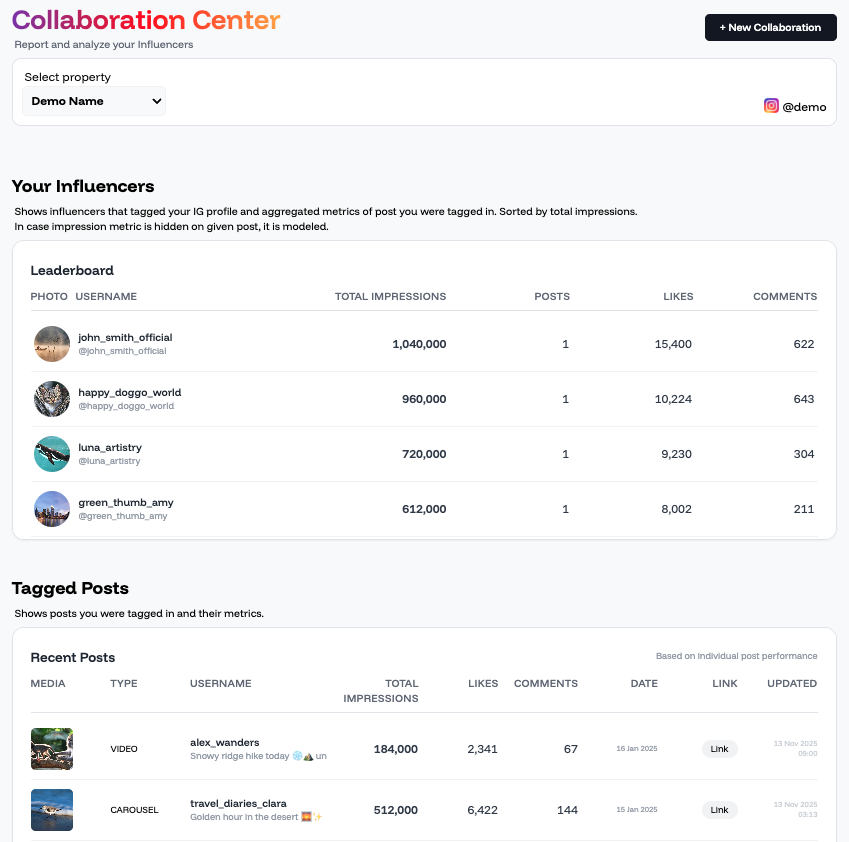Open Link for travel_diaries_clara post

pyautogui.click(x=719, y=810)
